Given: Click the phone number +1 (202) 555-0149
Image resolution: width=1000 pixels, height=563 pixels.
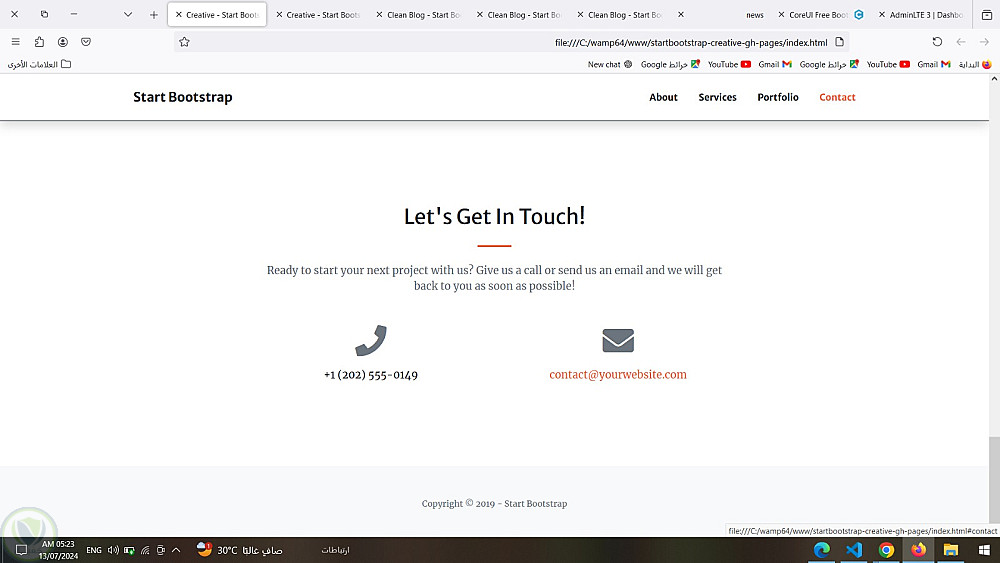Looking at the screenshot, I should (x=371, y=375).
